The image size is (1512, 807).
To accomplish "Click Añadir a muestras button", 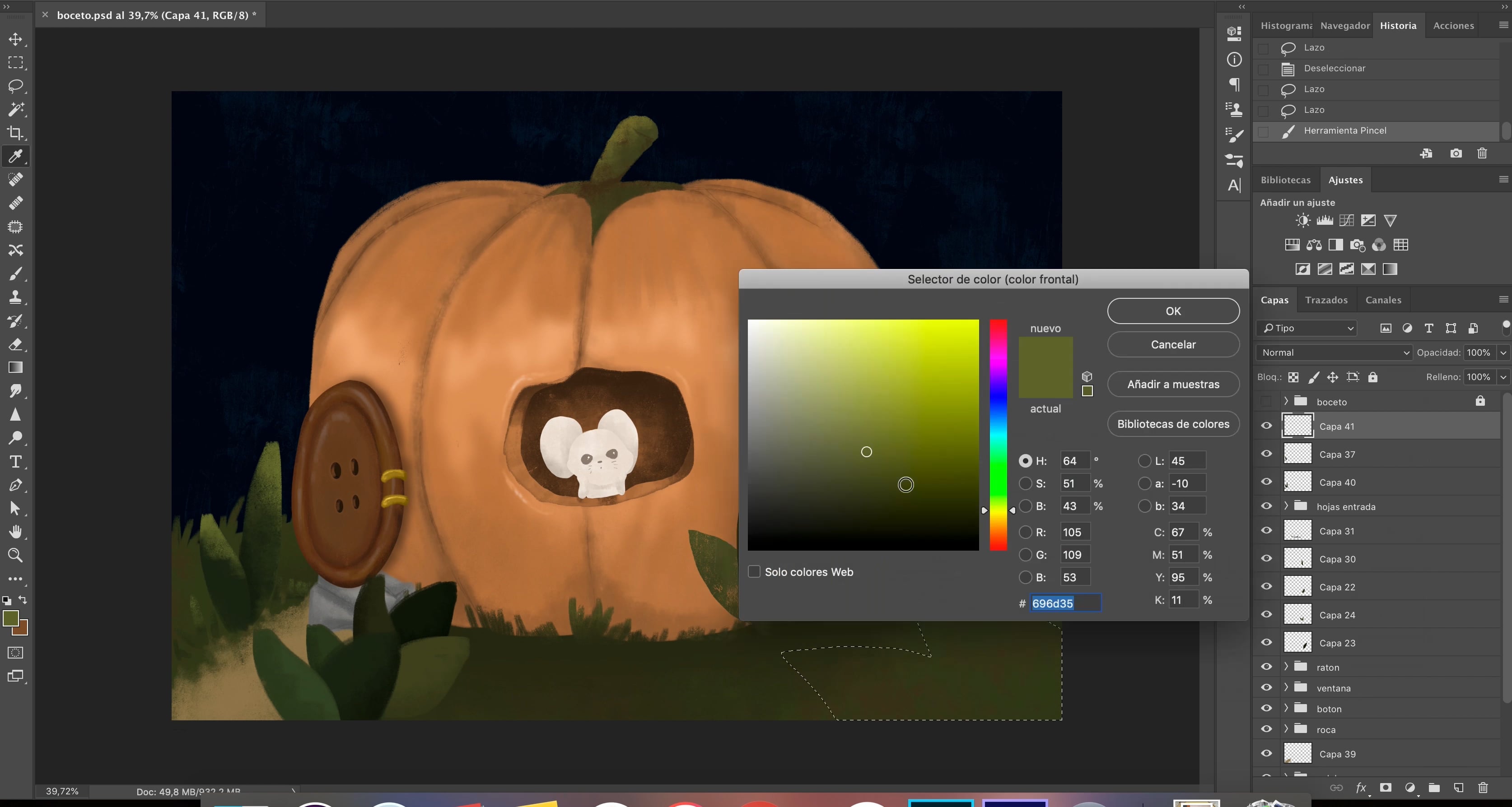I will [x=1173, y=384].
